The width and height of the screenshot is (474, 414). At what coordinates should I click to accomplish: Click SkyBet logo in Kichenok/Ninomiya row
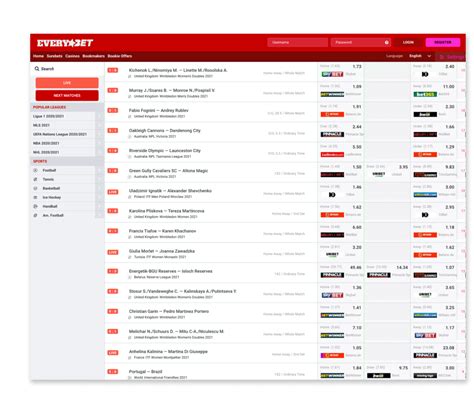coord(332,74)
